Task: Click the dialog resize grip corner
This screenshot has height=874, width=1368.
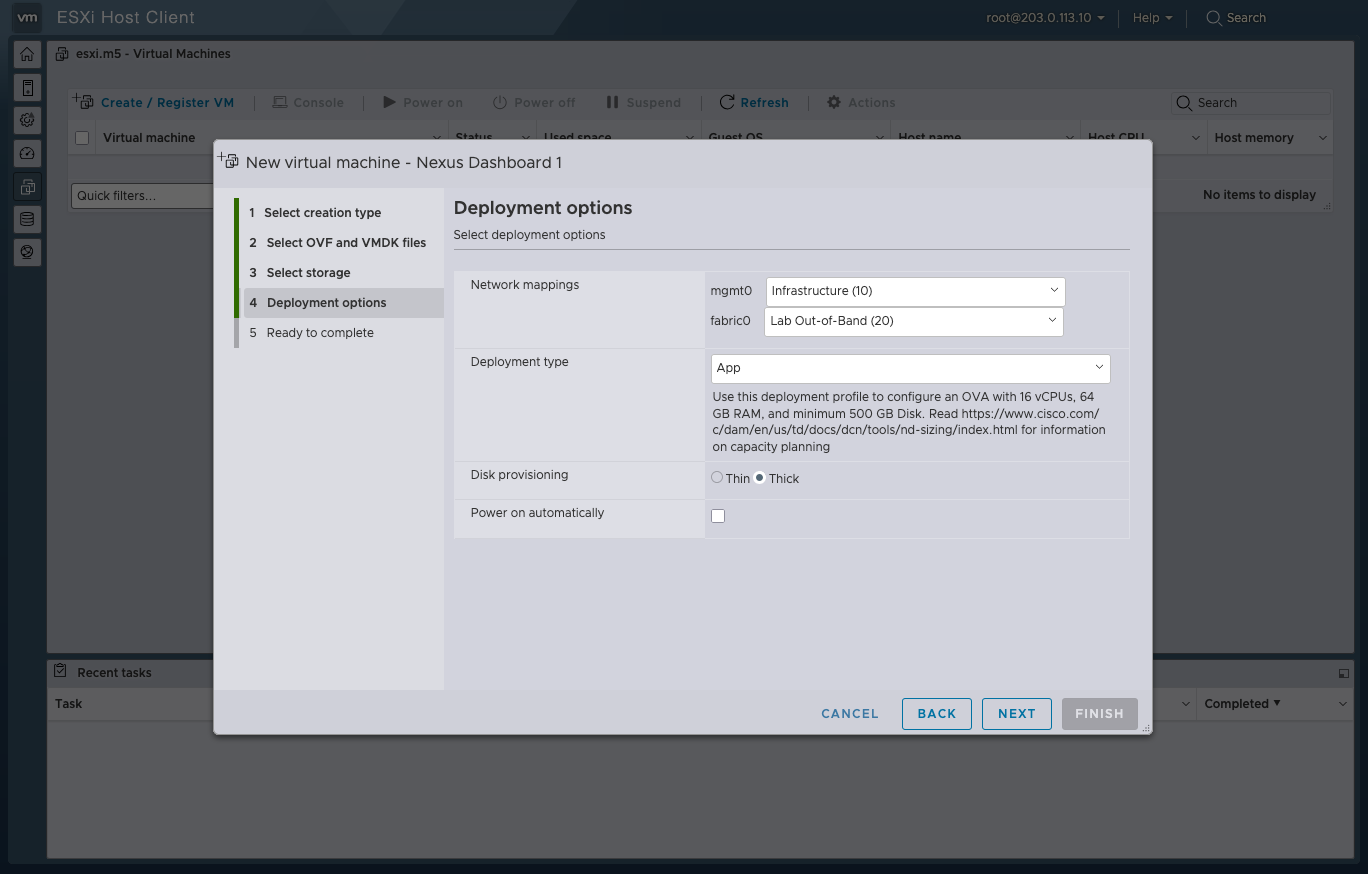Action: [1145, 728]
